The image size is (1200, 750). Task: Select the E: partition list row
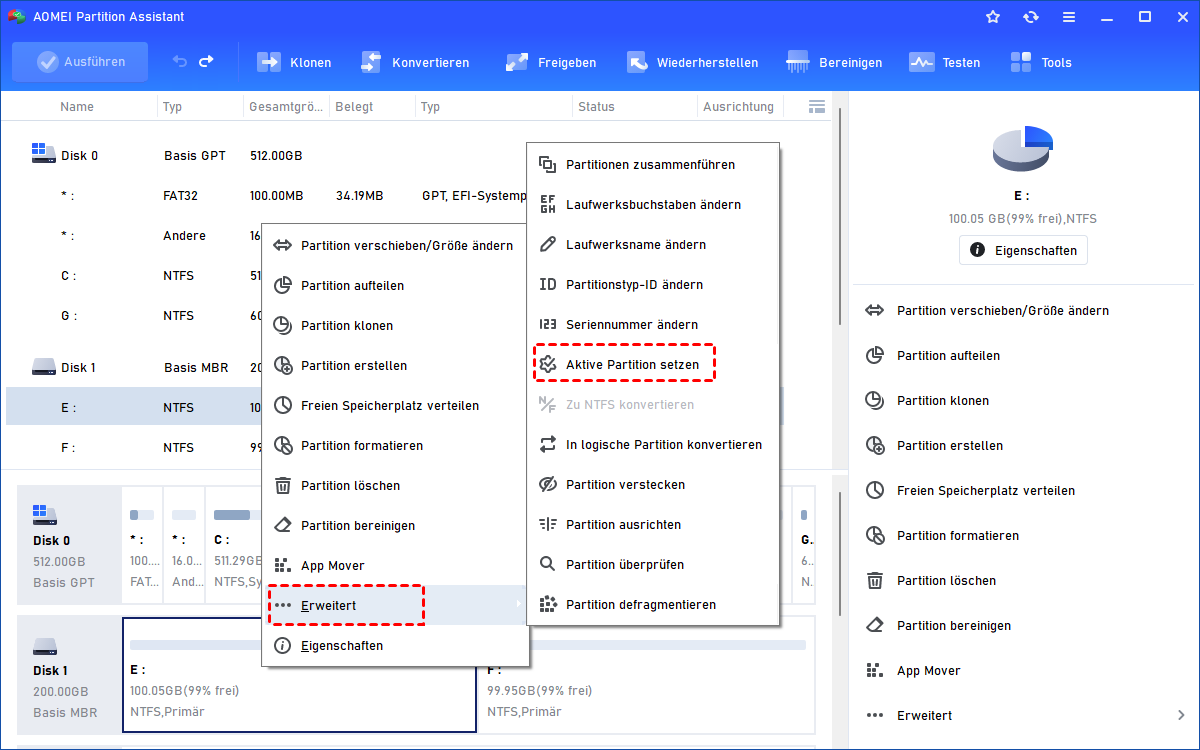pyautogui.click(x=132, y=408)
